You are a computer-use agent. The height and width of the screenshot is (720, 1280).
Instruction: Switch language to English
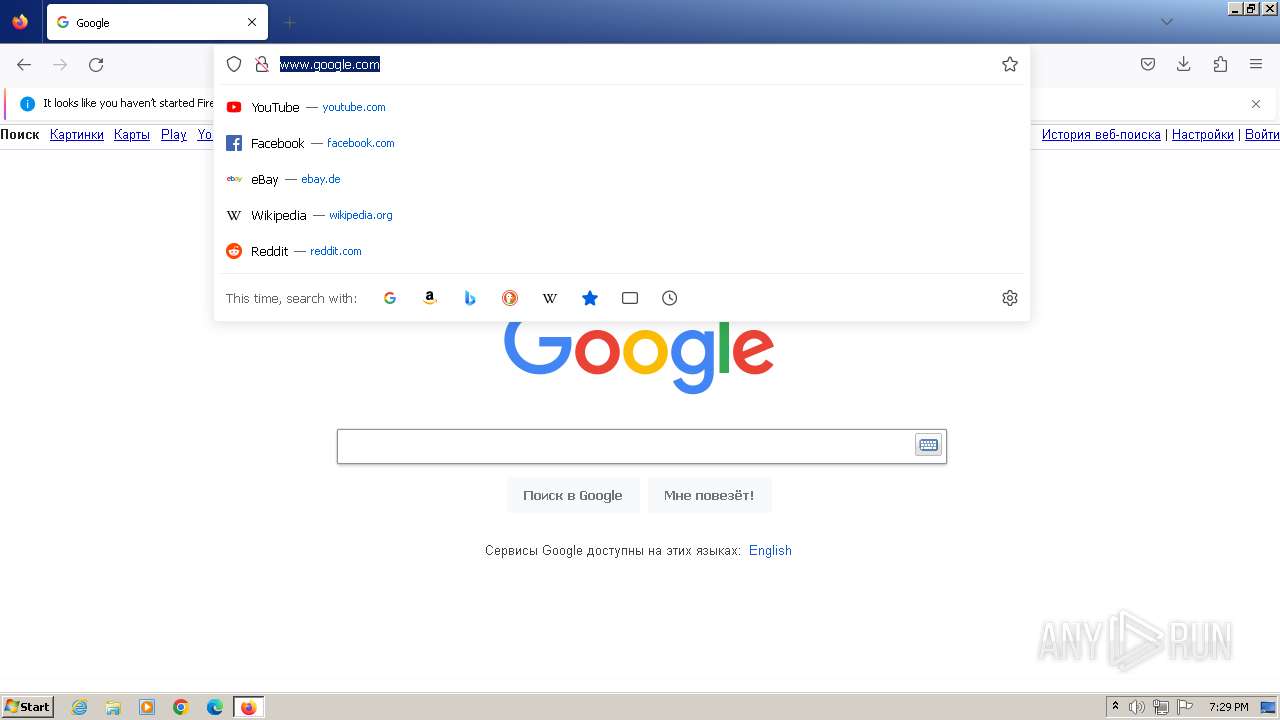click(x=770, y=550)
